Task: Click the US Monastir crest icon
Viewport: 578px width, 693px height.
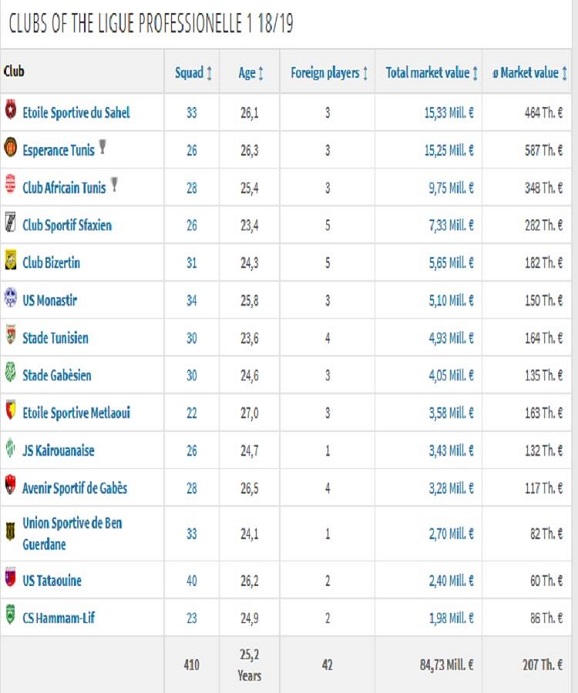Action: point(11,297)
